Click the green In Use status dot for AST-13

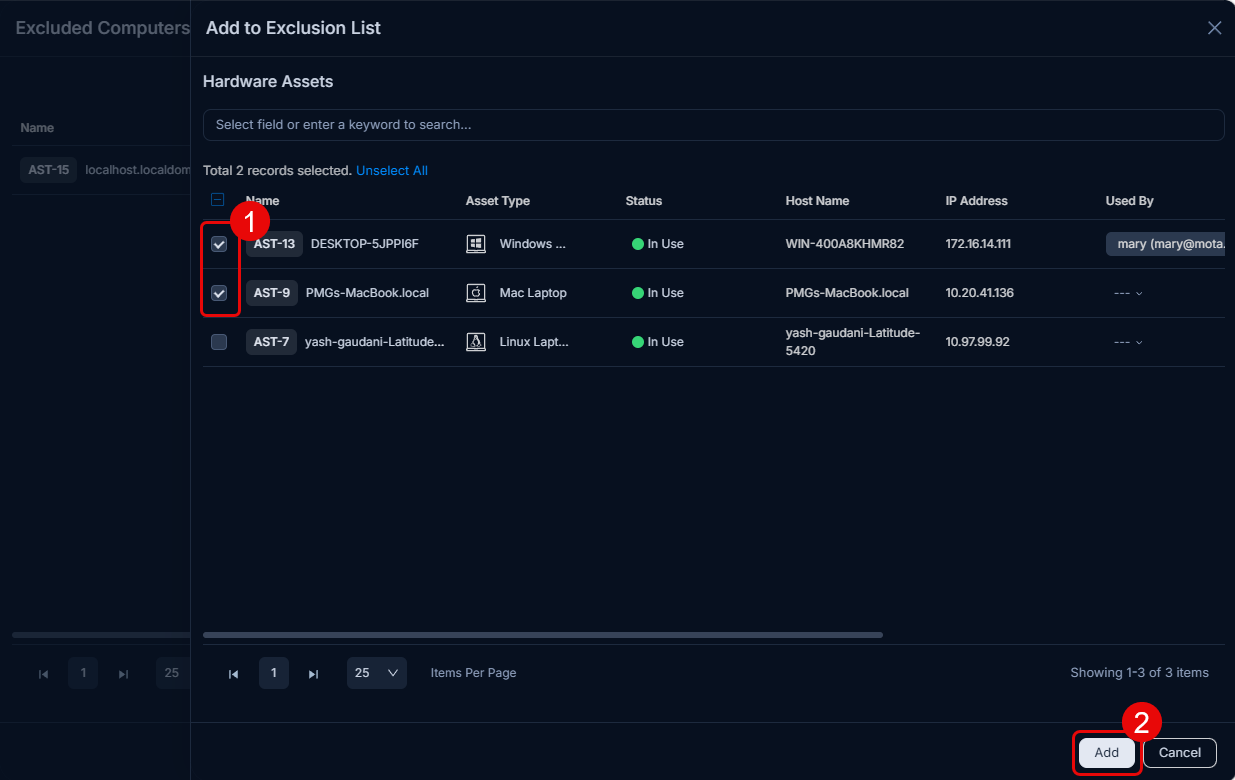point(638,244)
